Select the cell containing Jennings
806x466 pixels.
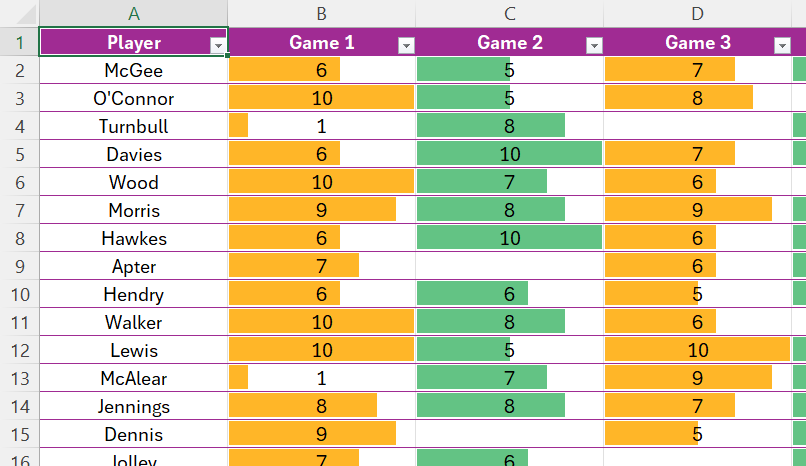tap(134, 407)
